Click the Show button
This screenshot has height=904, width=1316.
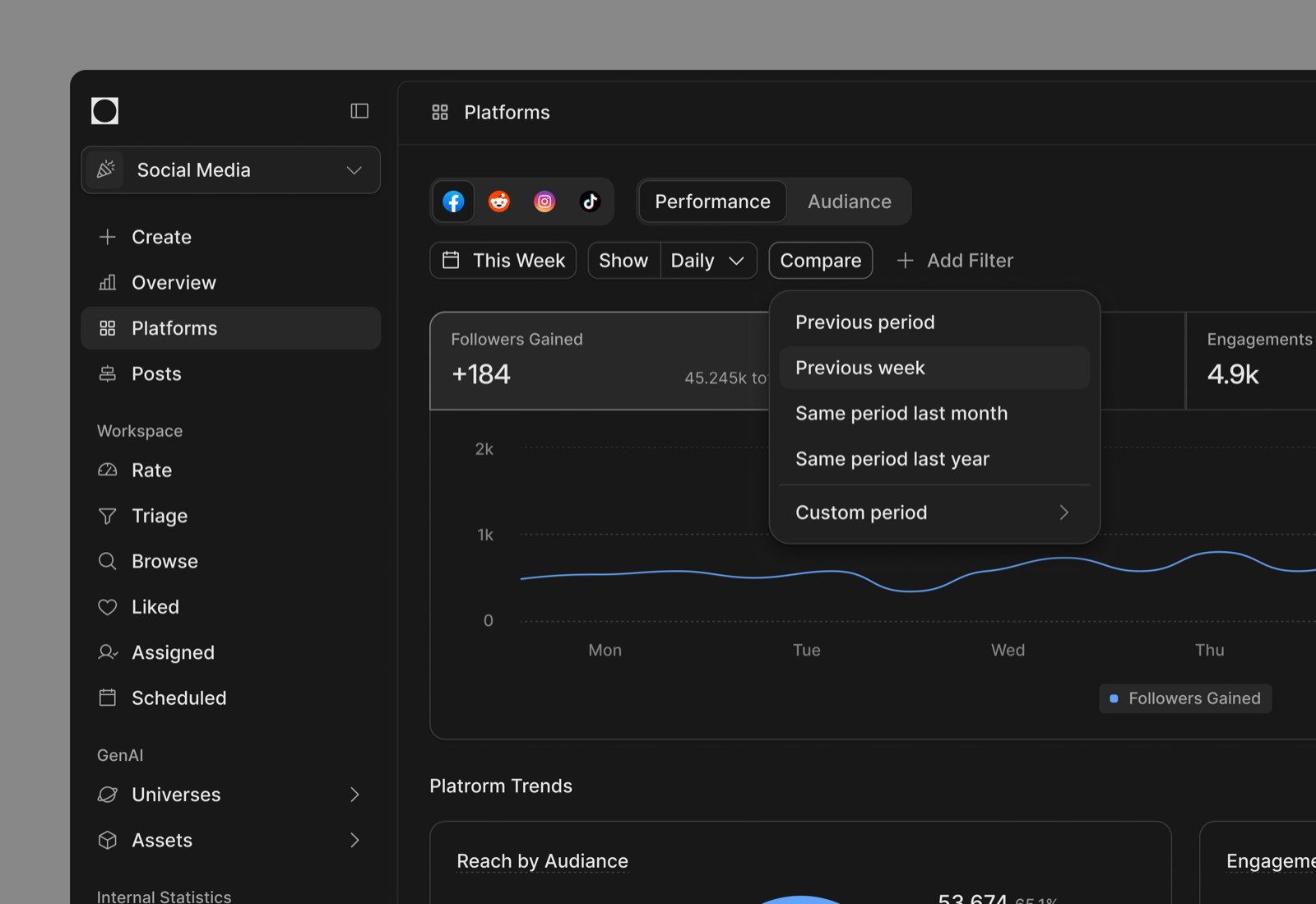pos(624,261)
